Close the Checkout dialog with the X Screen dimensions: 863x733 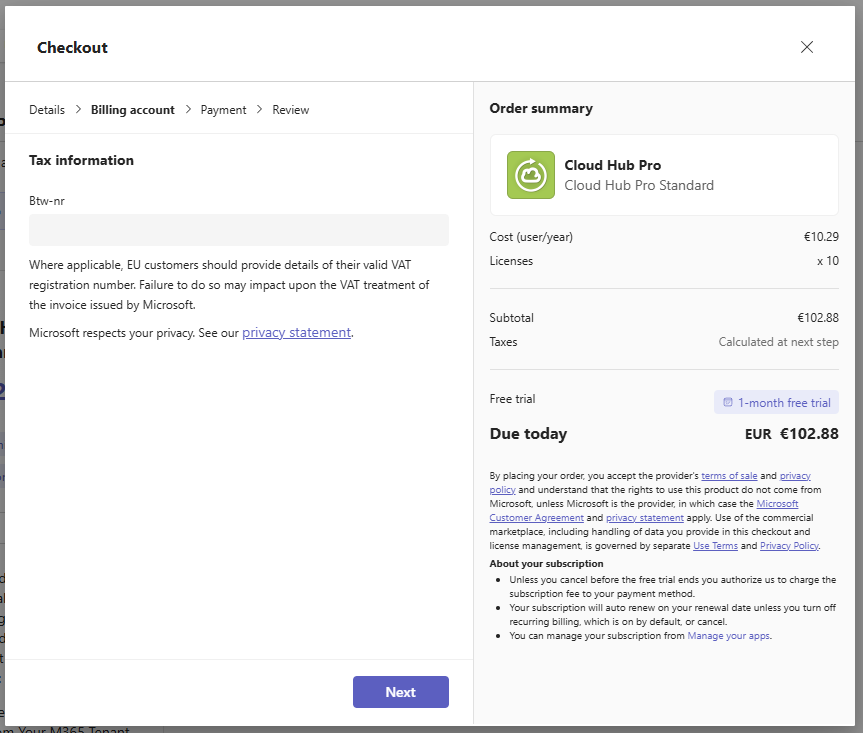pyautogui.click(x=806, y=47)
